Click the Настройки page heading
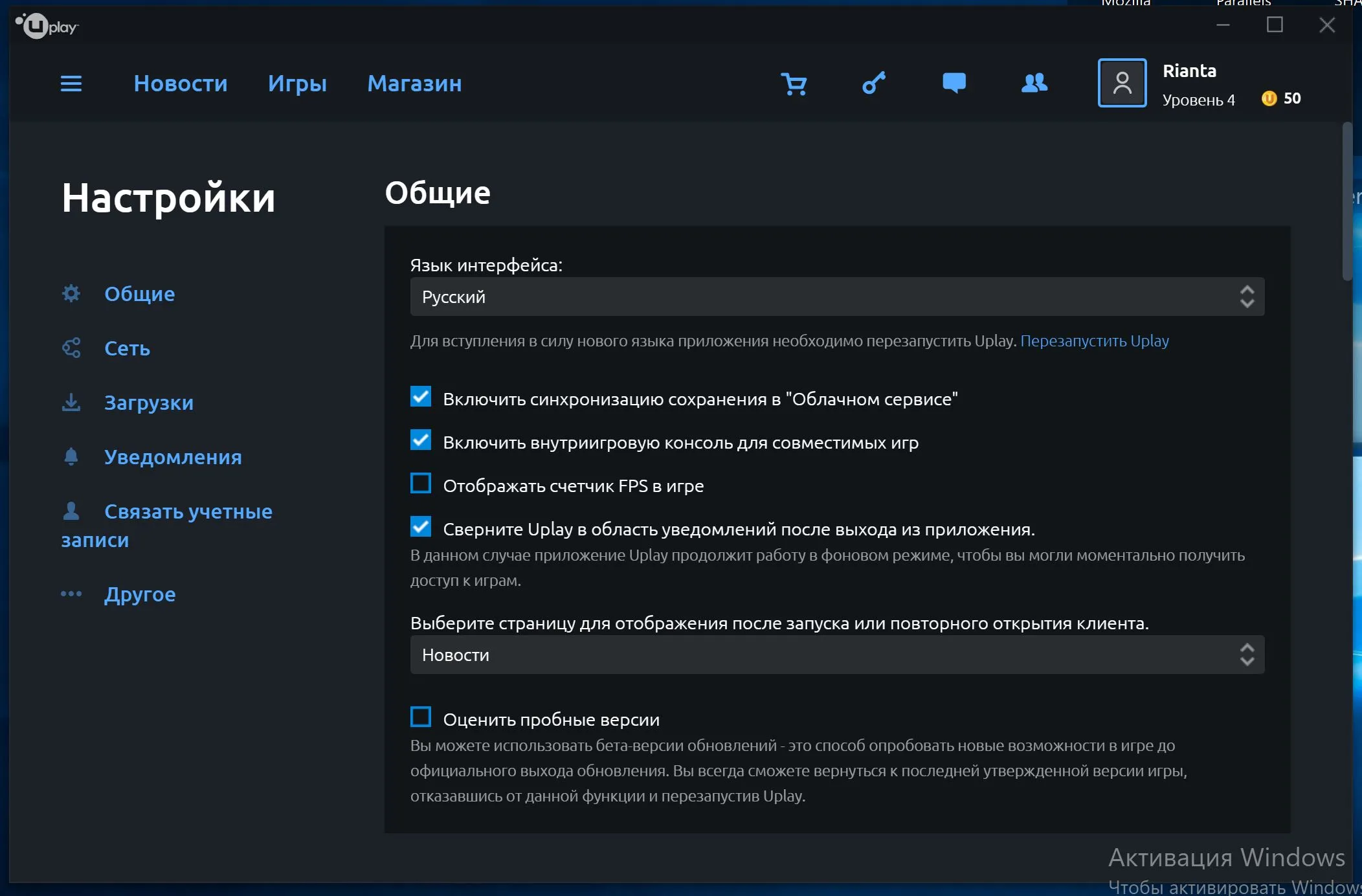This screenshot has height=896, width=1362. pos(168,197)
